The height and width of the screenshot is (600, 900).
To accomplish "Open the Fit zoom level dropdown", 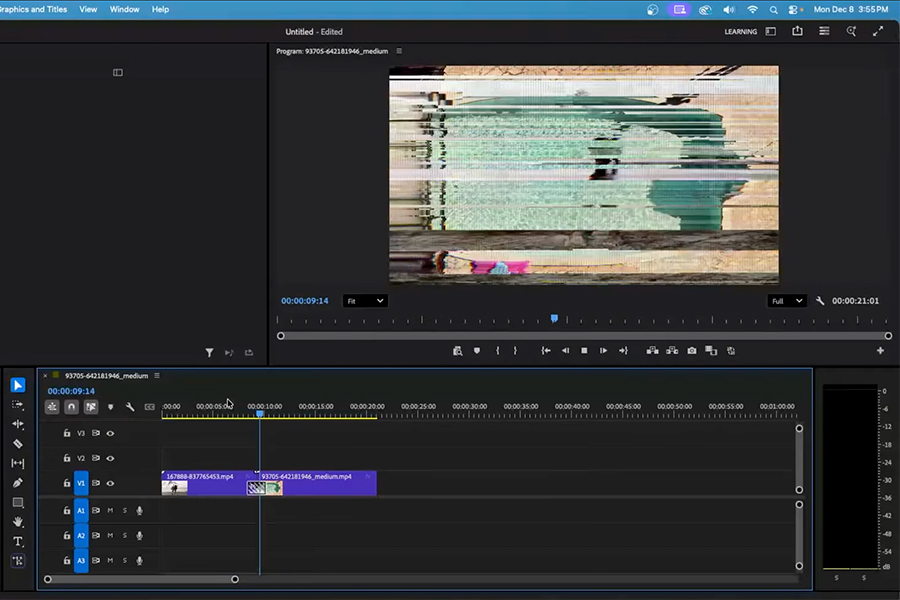I will [365, 300].
